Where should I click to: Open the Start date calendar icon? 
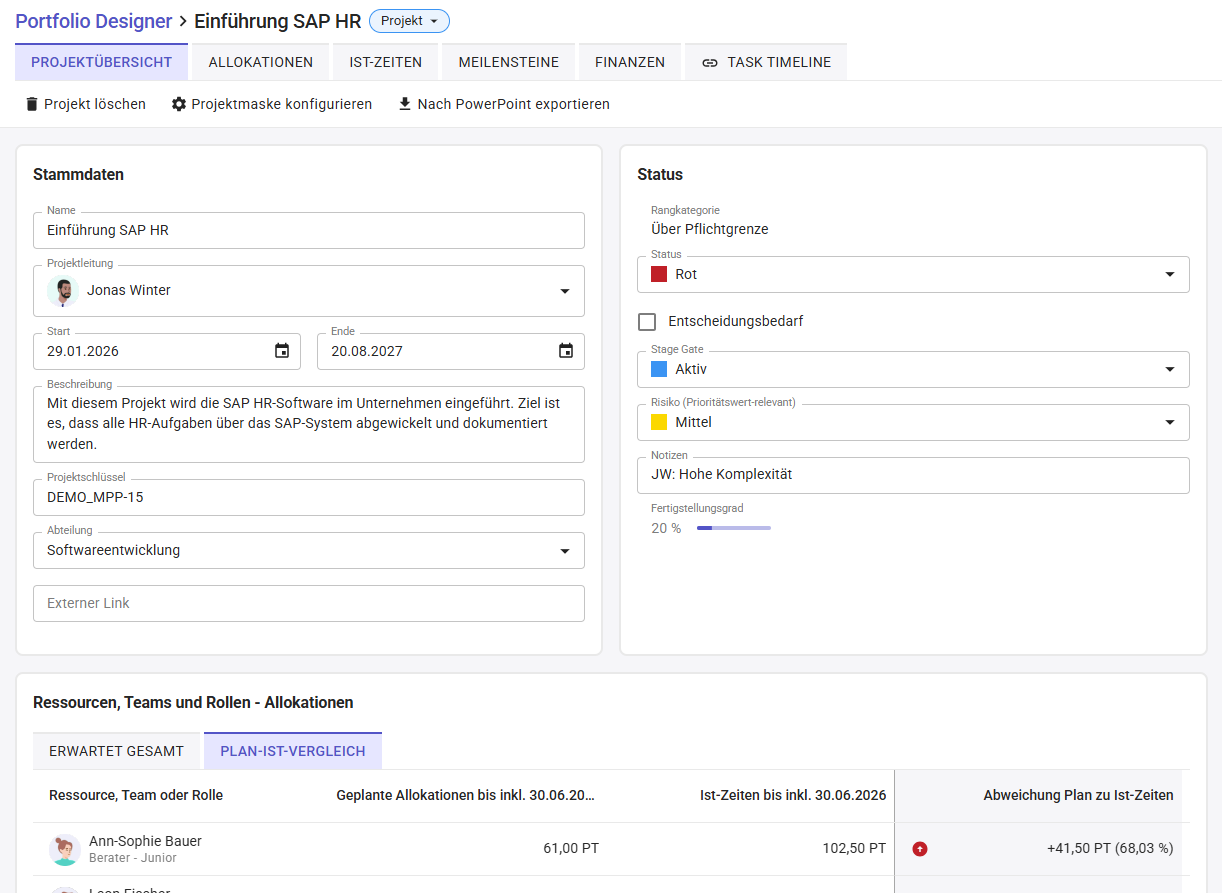pos(282,351)
